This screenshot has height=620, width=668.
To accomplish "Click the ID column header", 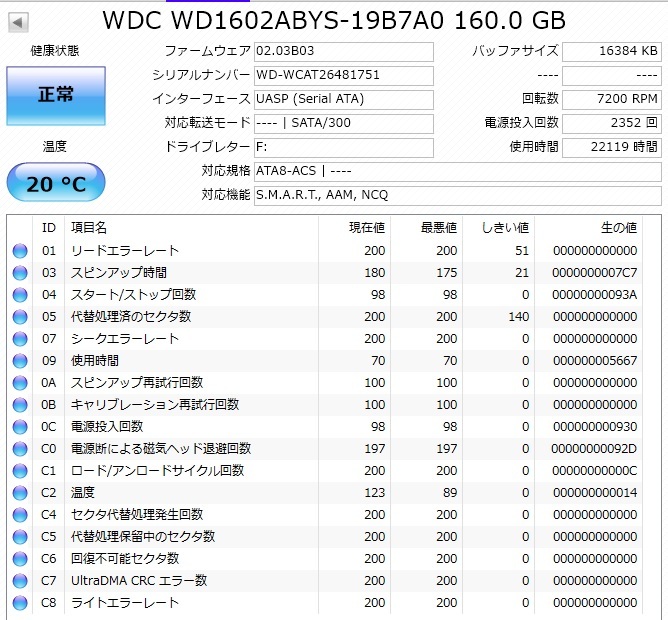I will click(x=49, y=228).
